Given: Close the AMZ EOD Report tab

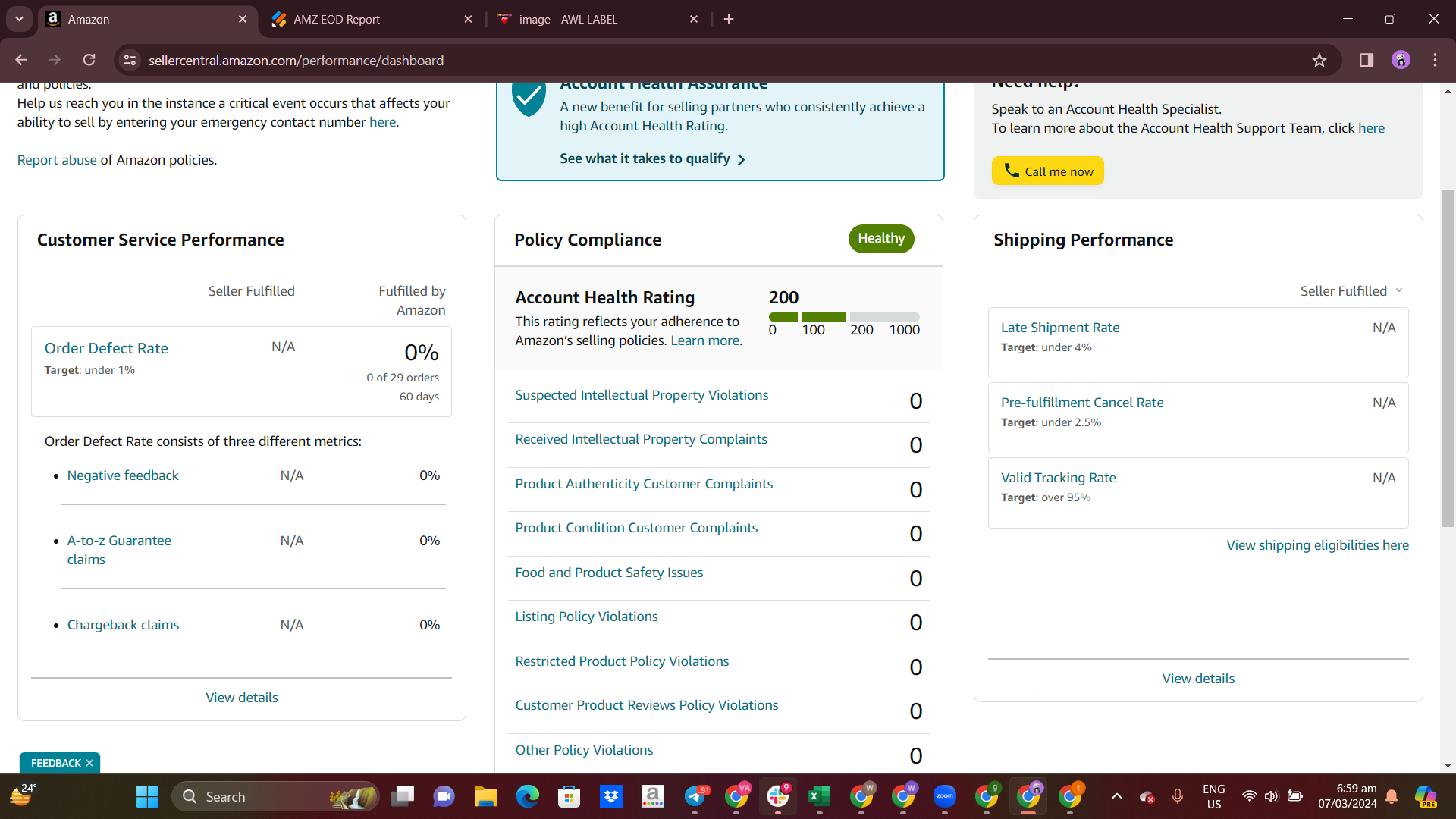Looking at the screenshot, I should (x=468, y=19).
